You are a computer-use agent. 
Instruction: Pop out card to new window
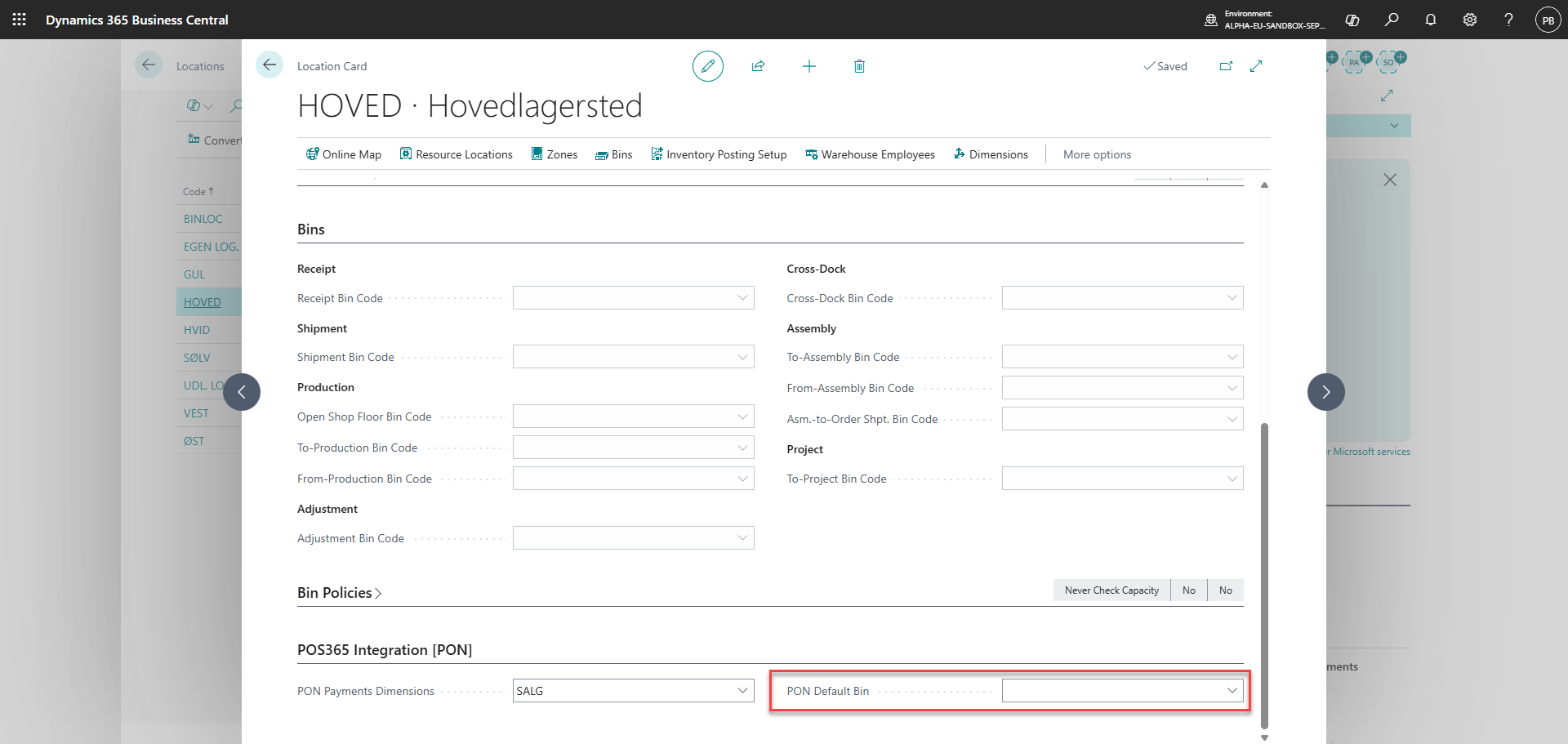pos(1226,66)
